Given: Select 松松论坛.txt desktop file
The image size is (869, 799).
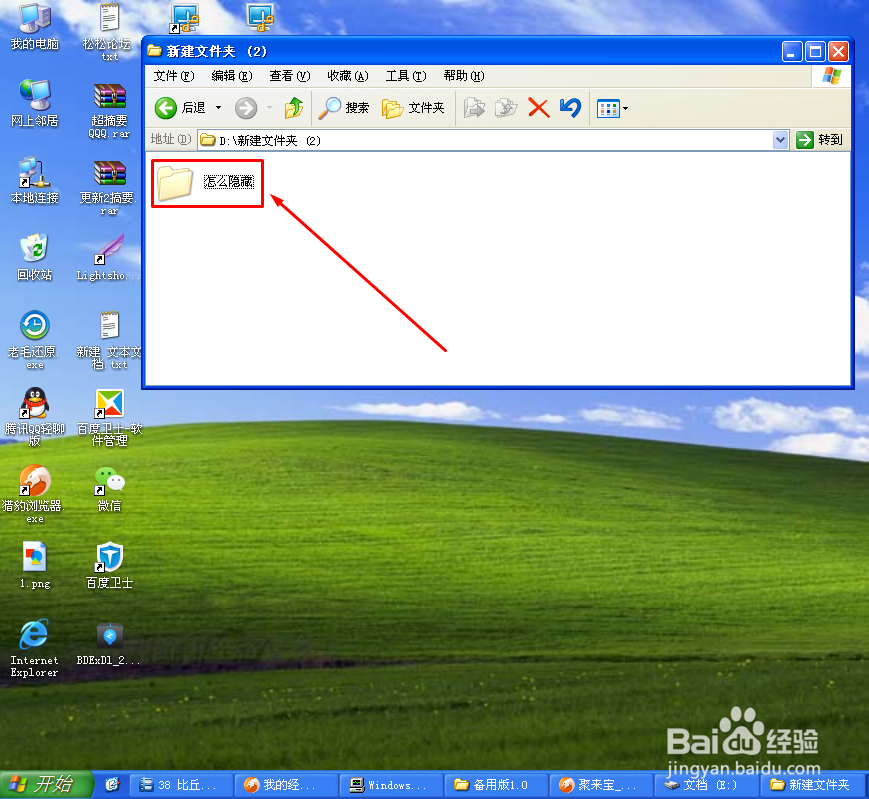Looking at the screenshot, I should 109,31.
